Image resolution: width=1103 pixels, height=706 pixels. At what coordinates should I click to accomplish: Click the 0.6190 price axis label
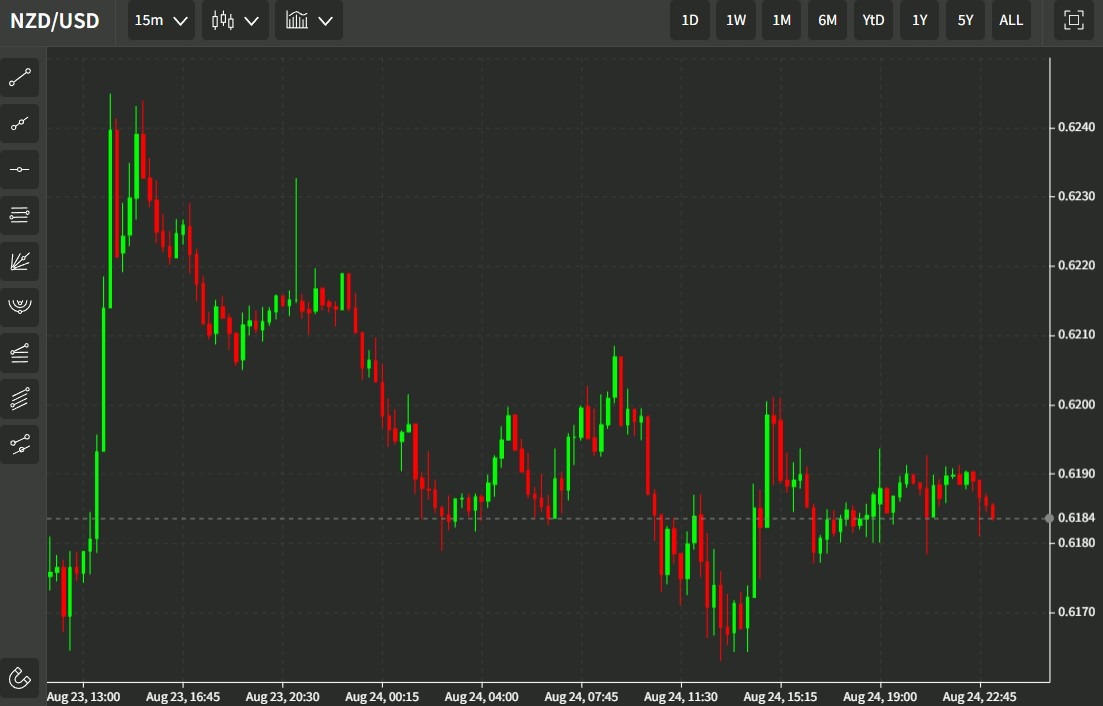[x=1076, y=473]
